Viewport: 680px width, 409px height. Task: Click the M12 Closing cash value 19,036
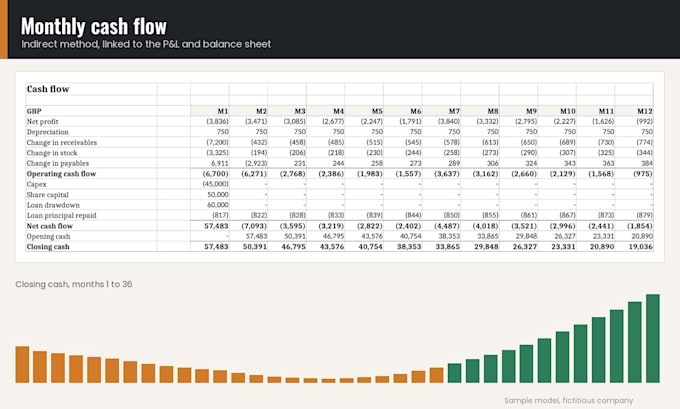pos(641,247)
